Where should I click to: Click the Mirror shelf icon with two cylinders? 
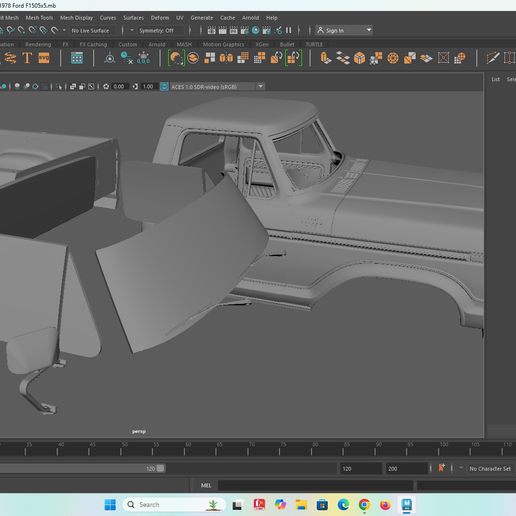point(226,58)
